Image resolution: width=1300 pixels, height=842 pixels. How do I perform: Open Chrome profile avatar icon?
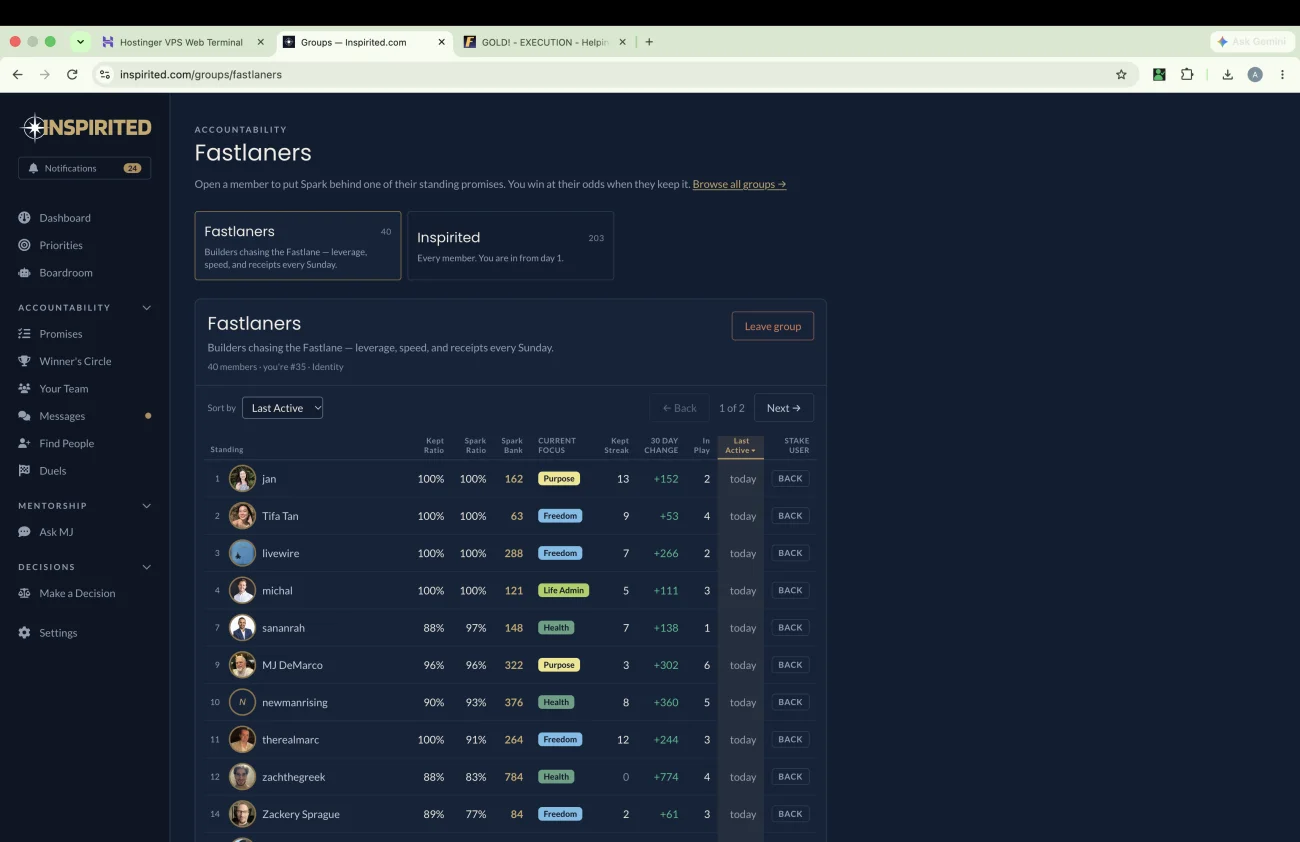pyautogui.click(x=1255, y=74)
